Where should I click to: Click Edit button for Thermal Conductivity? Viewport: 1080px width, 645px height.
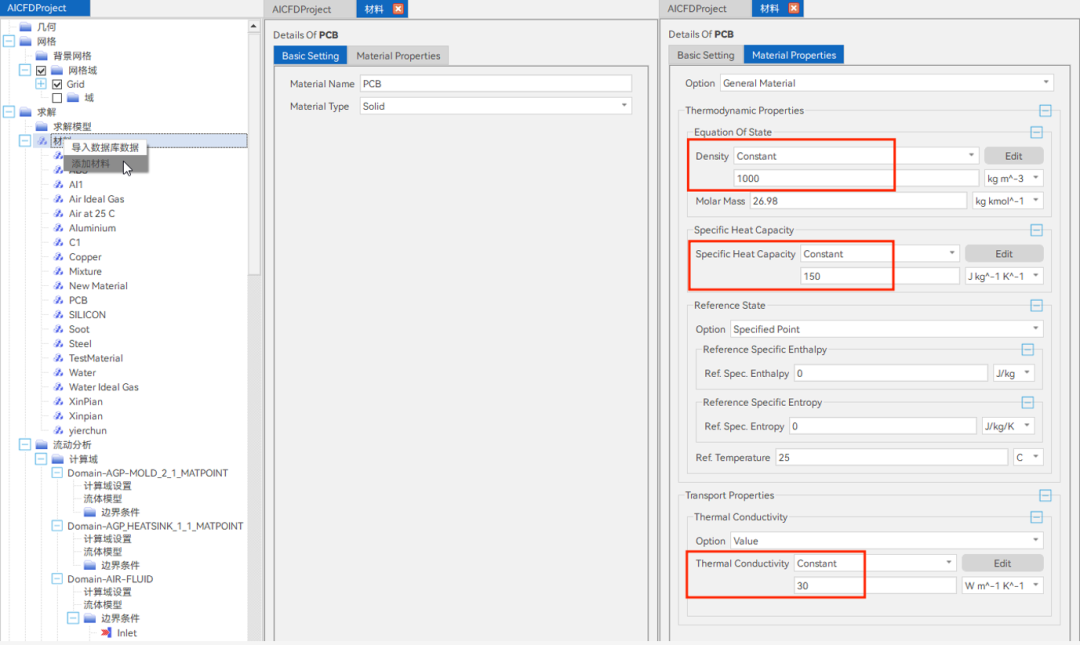[1002, 563]
